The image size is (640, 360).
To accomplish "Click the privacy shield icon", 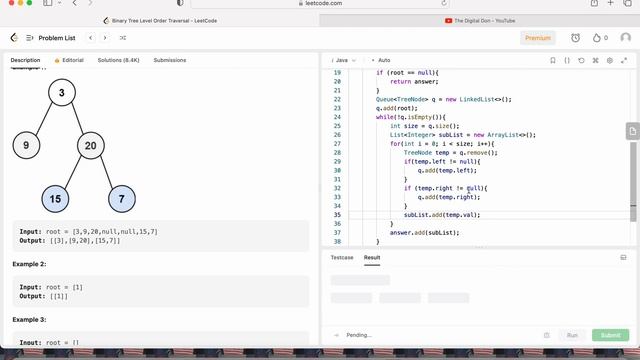I will (x=180, y=3).
